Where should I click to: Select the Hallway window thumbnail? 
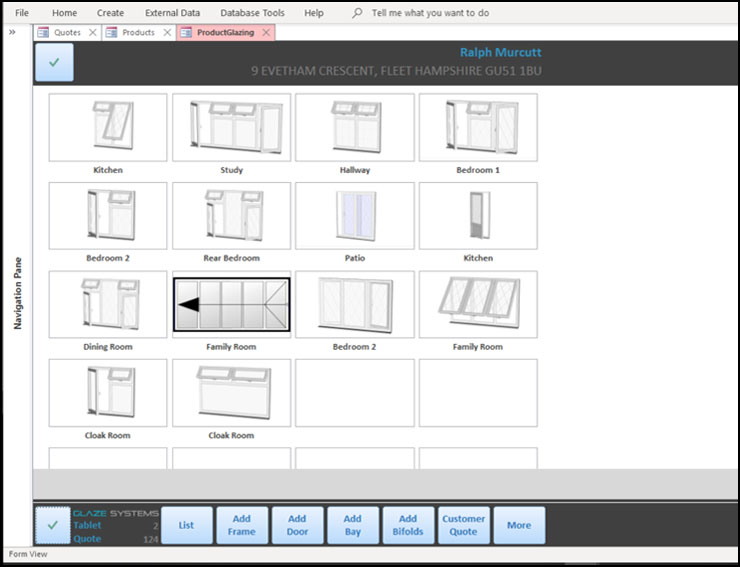coord(355,127)
